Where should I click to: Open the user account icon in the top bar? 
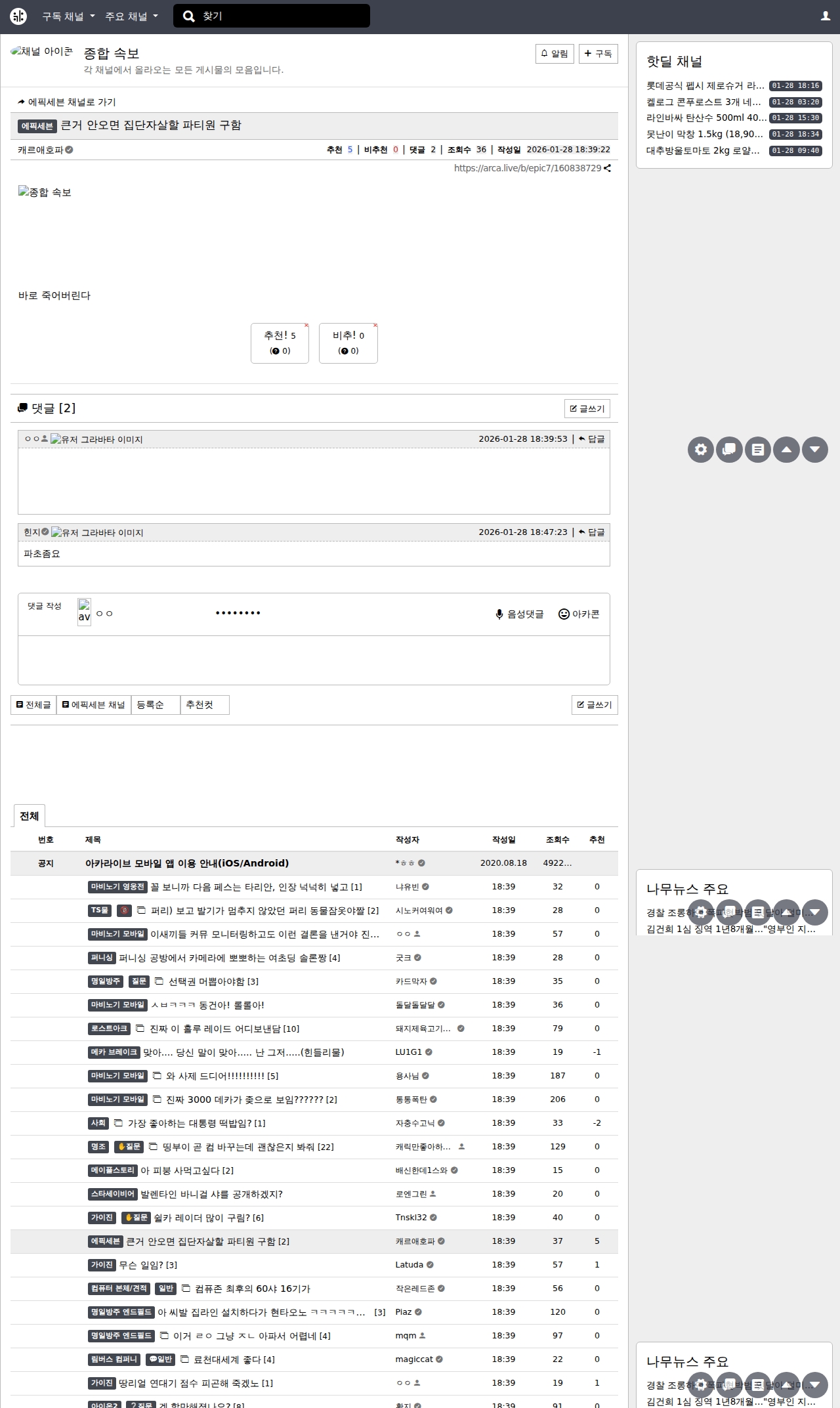coord(826,16)
